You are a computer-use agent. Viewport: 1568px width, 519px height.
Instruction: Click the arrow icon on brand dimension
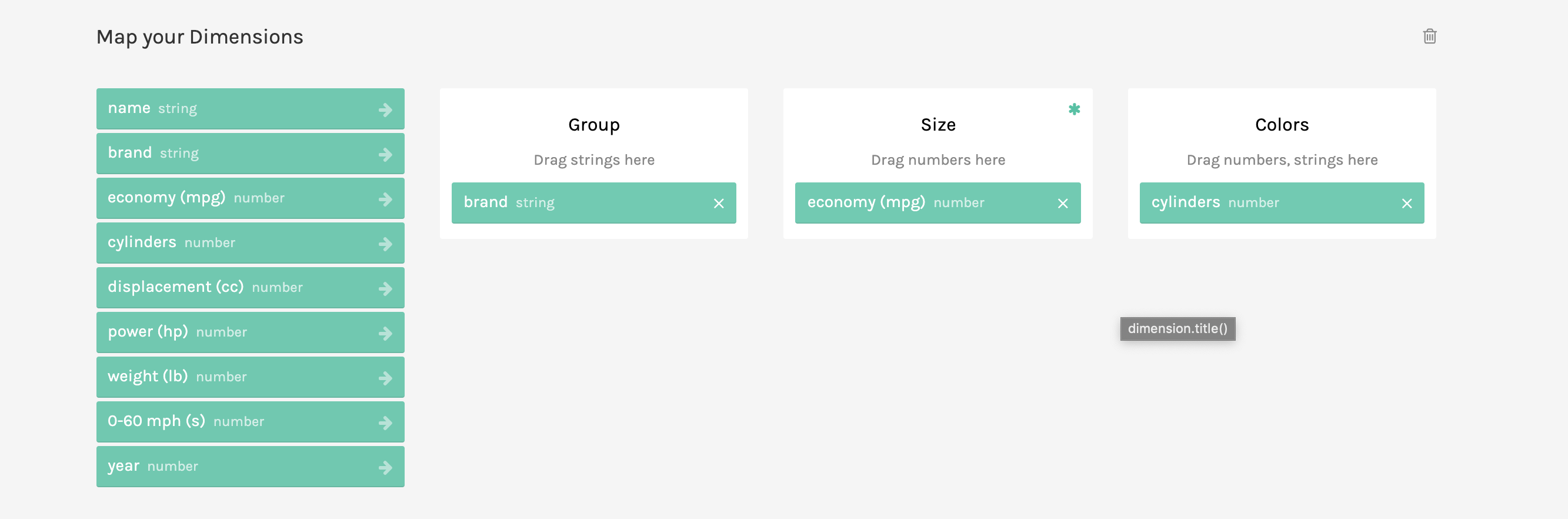point(385,155)
